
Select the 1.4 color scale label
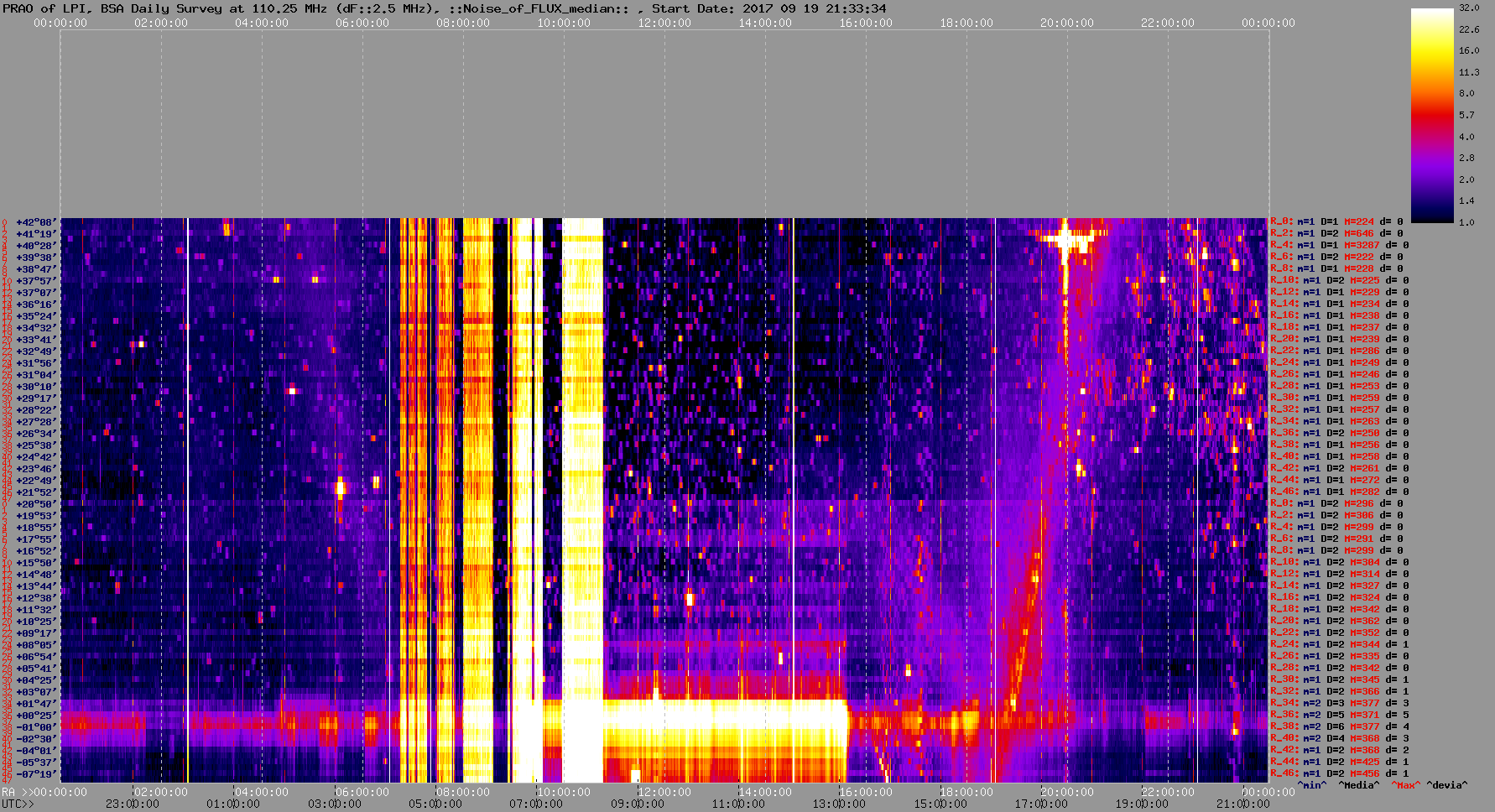point(1466,200)
